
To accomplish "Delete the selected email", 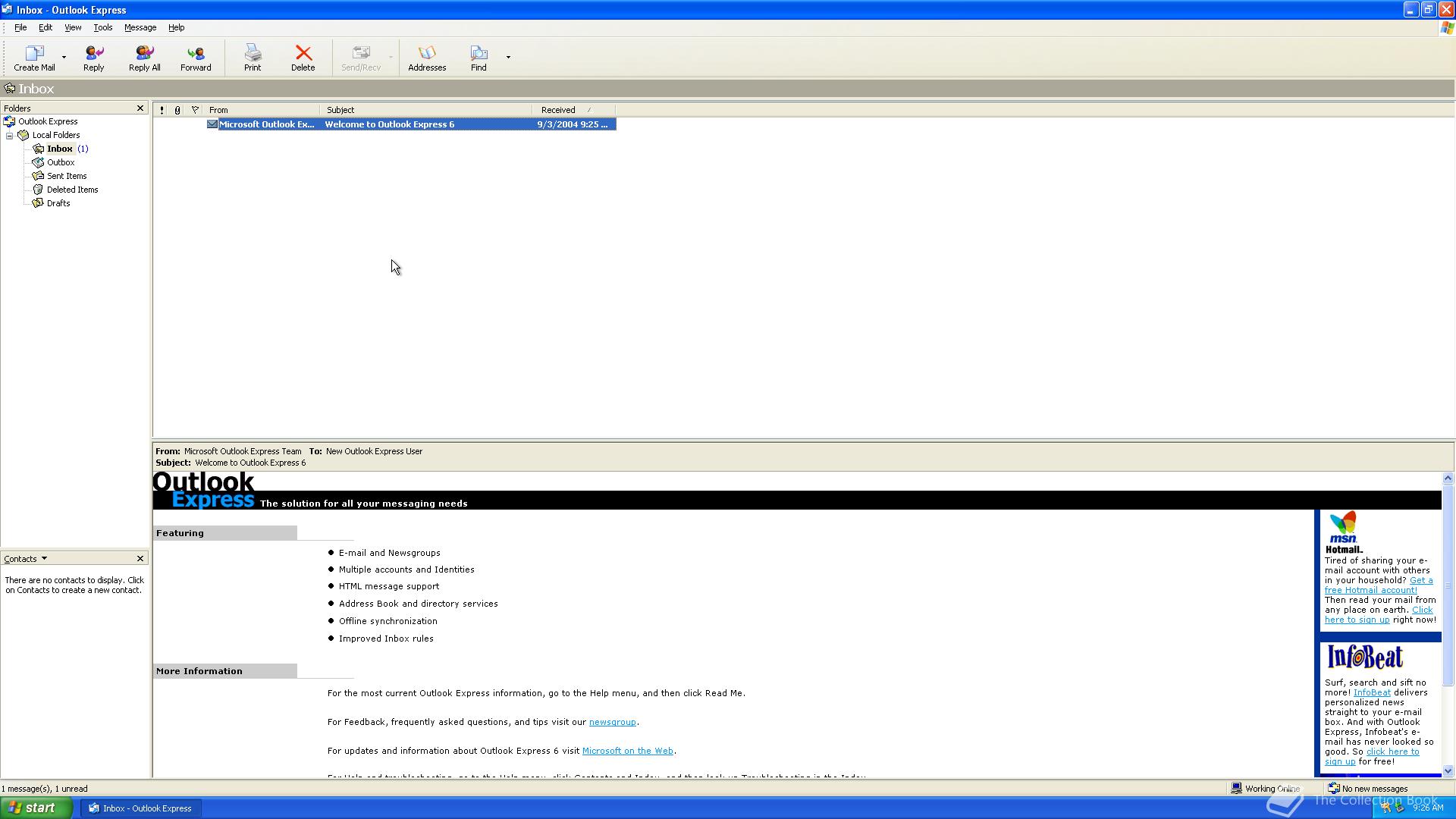I will [x=303, y=58].
